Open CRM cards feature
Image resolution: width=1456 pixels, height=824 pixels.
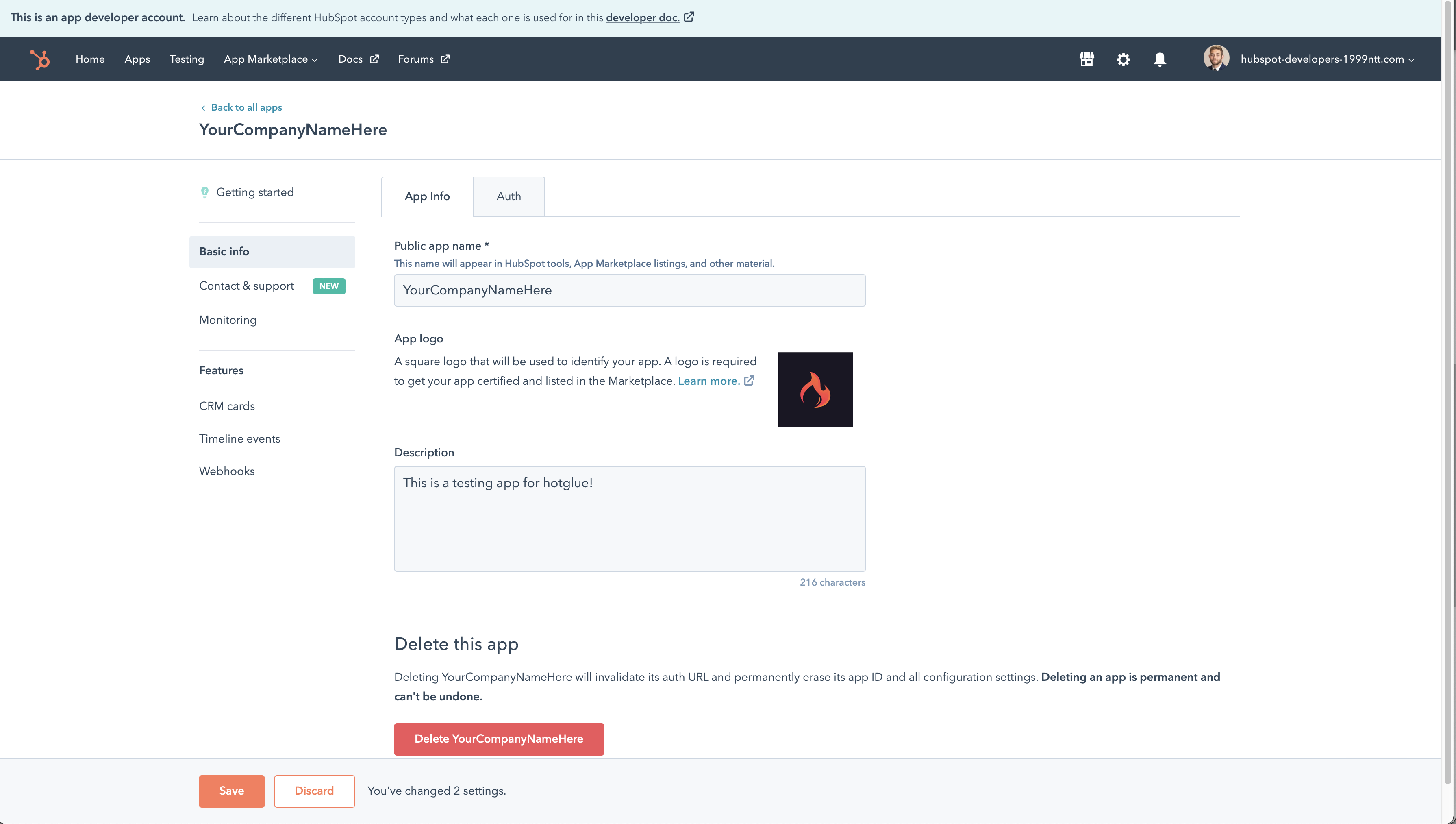click(227, 406)
